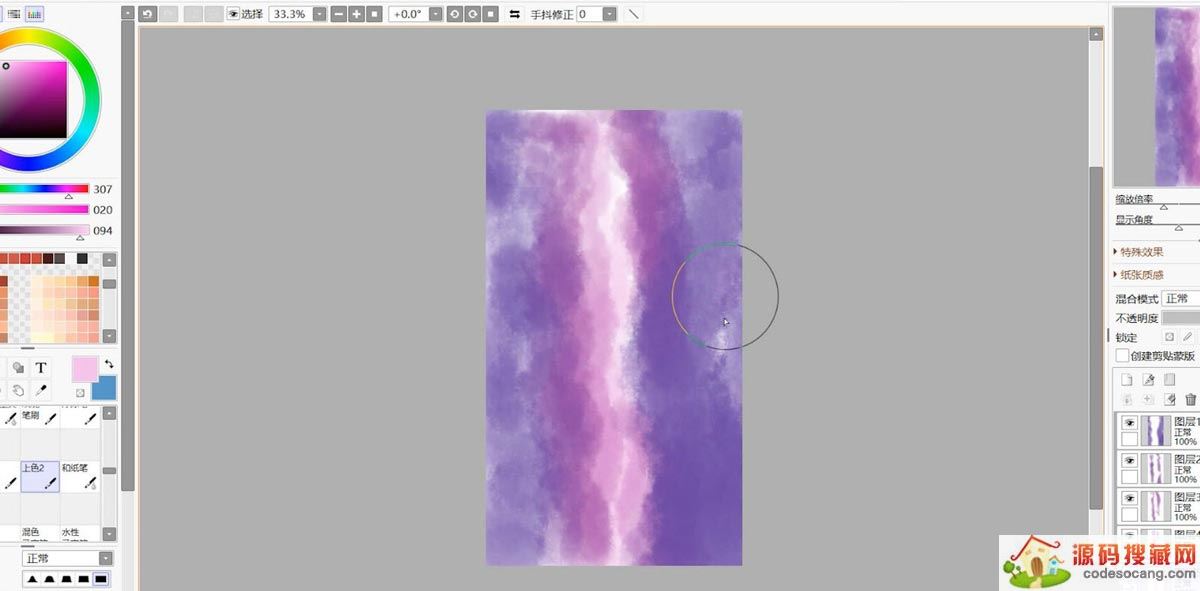
Task: Delete layer using the trash can icon
Action: (x=1190, y=399)
